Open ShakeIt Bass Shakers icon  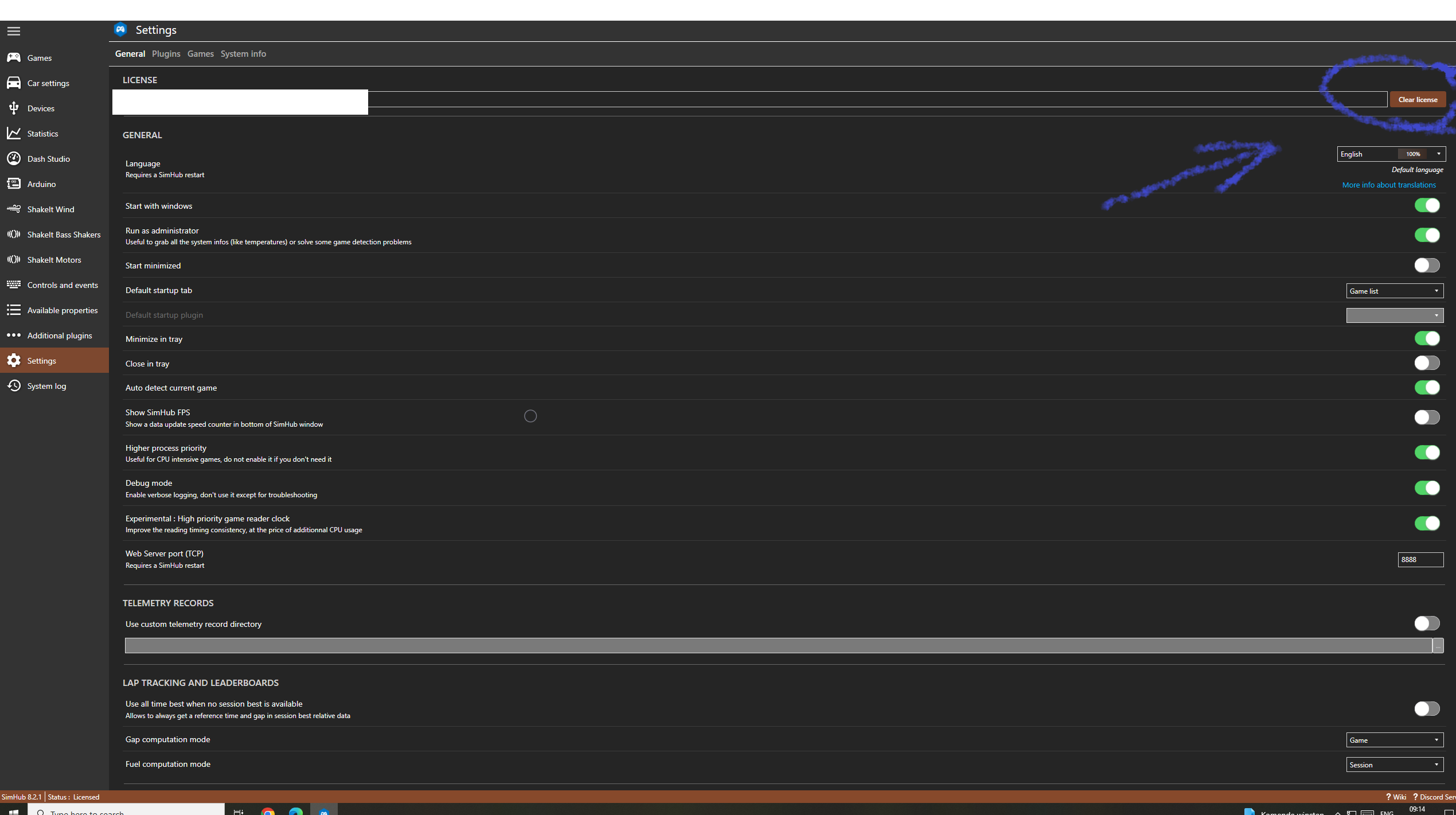tap(14, 235)
